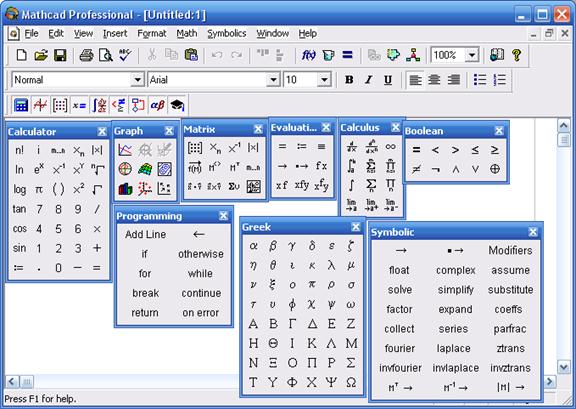Insert X-Y Plot from Graph palette
The width and height of the screenshot is (576, 409).
125,150
